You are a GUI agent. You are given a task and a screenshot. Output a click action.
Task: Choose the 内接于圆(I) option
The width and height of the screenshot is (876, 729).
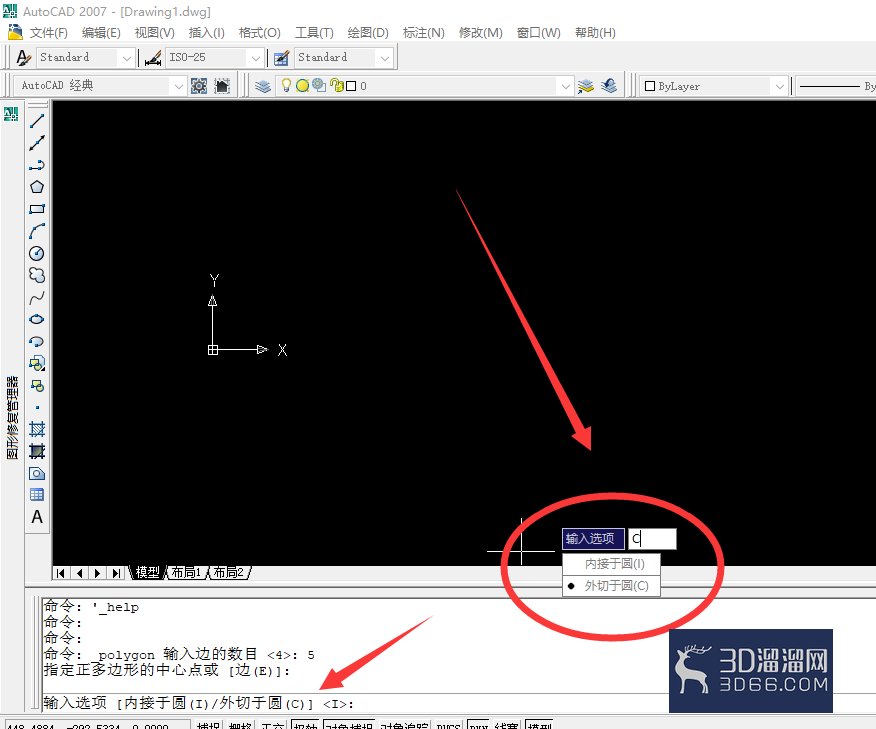coord(611,564)
